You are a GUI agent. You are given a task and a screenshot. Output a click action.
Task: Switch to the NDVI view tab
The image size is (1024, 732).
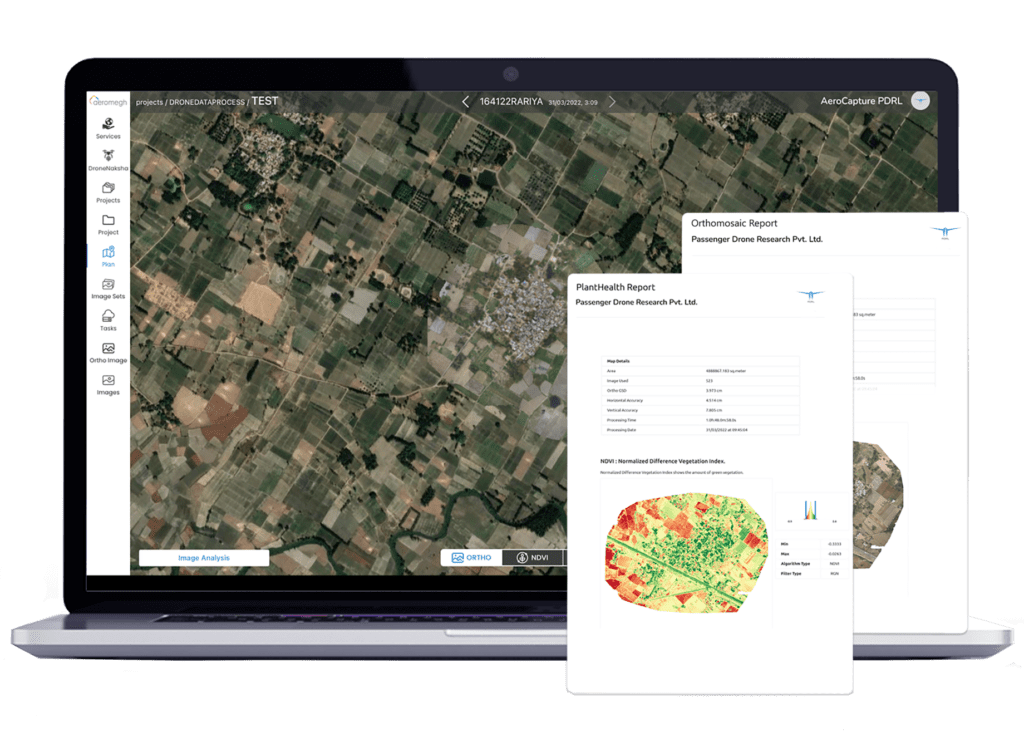(x=531, y=558)
